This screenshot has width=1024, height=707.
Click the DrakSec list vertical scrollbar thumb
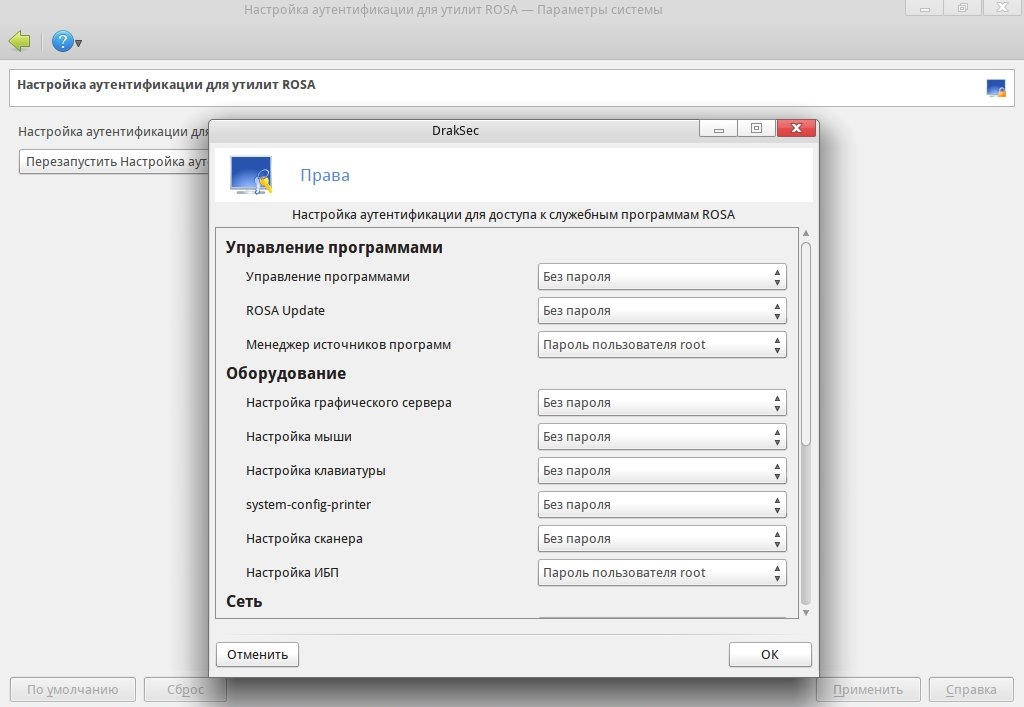point(806,344)
